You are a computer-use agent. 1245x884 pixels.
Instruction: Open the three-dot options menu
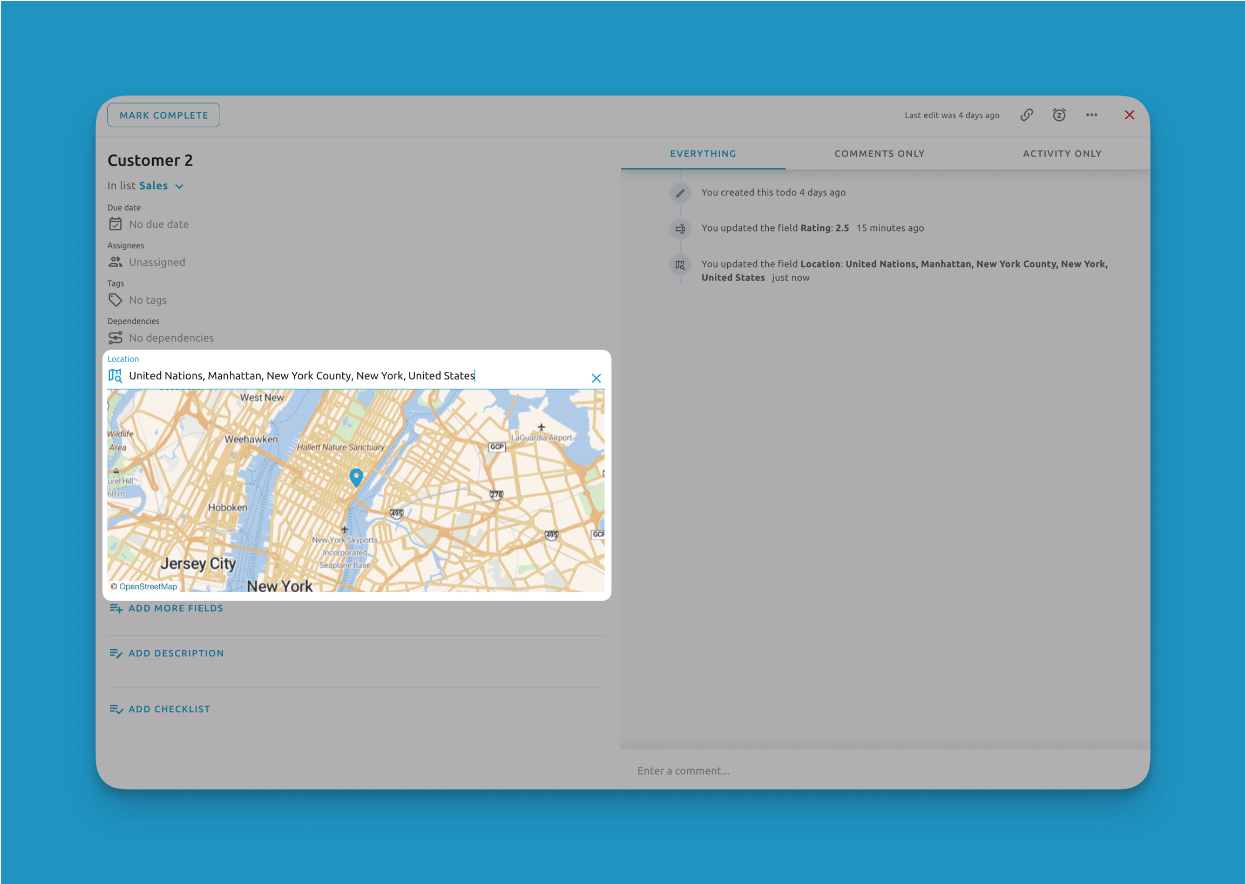point(1091,114)
